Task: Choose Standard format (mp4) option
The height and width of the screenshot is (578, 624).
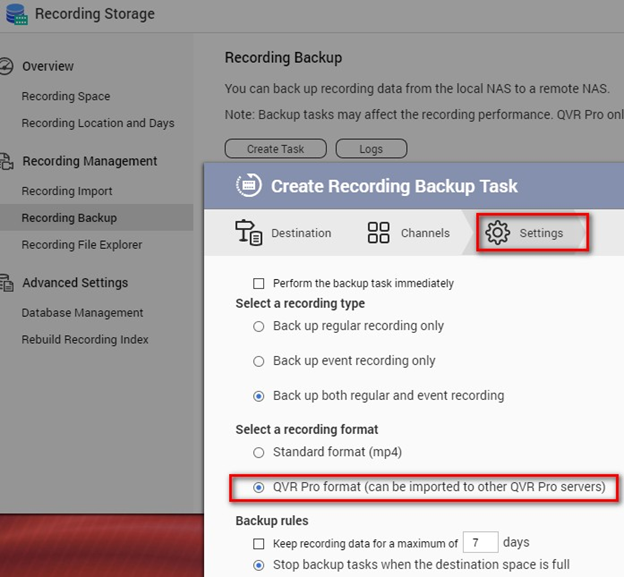Action: pyautogui.click(x=259, y=453)
